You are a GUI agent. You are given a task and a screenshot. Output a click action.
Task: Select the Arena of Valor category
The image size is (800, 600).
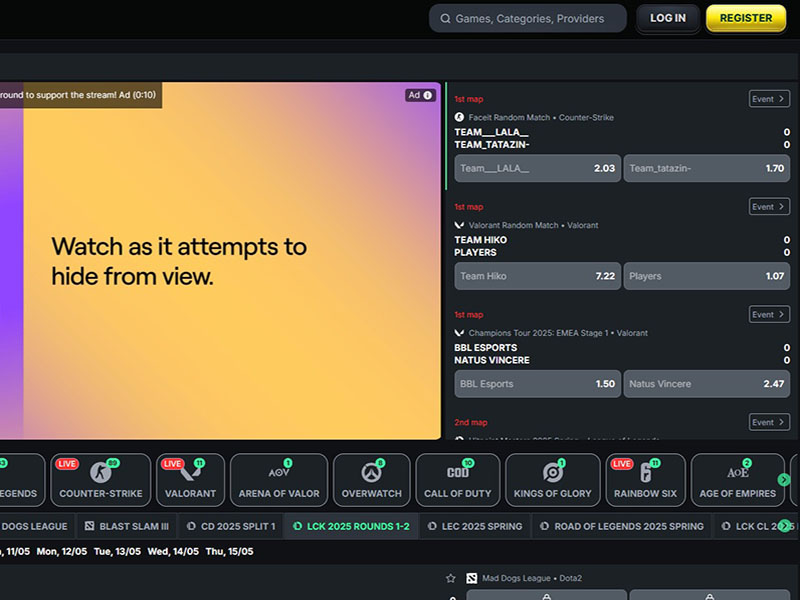pyautogui.click(x=279, y=480)
